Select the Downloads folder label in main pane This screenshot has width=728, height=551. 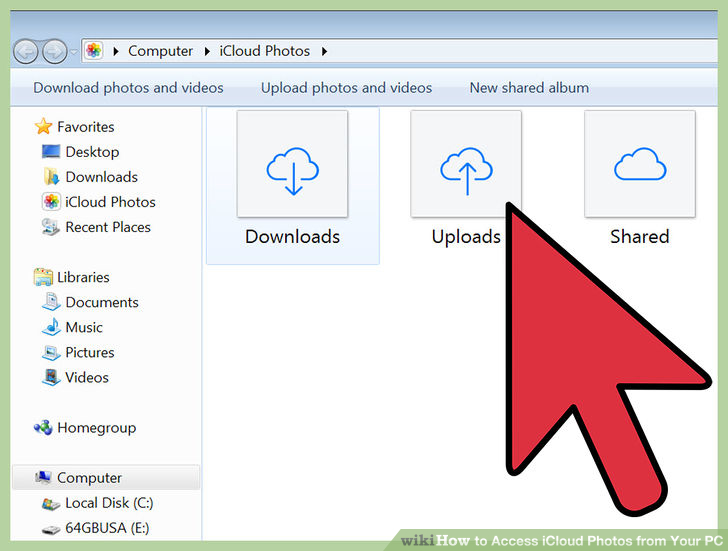tap(292, 237)
